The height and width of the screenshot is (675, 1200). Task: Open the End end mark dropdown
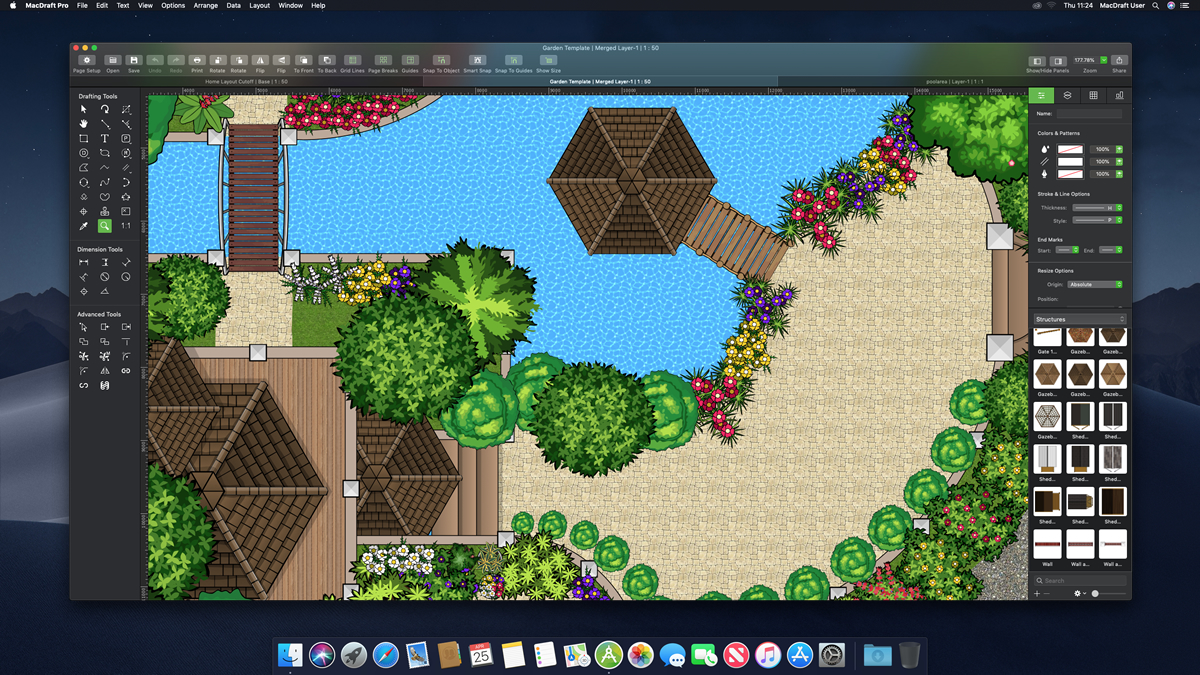[1110, 250]
